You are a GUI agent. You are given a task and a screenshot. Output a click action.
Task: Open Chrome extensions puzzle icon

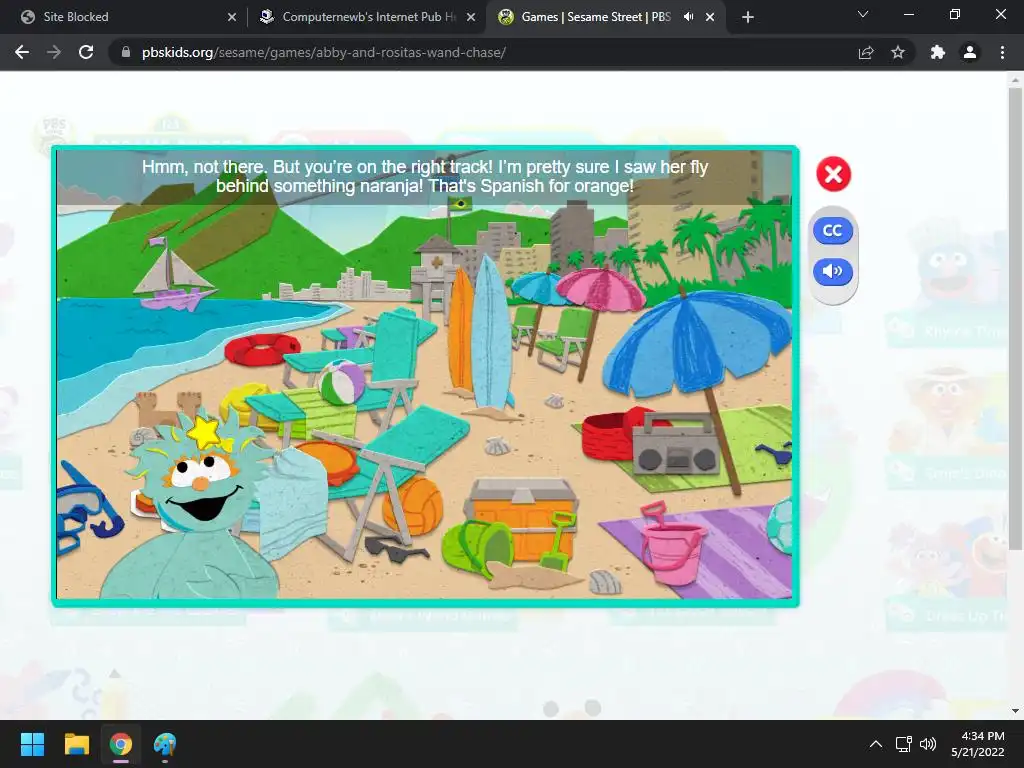click(938, 52)
